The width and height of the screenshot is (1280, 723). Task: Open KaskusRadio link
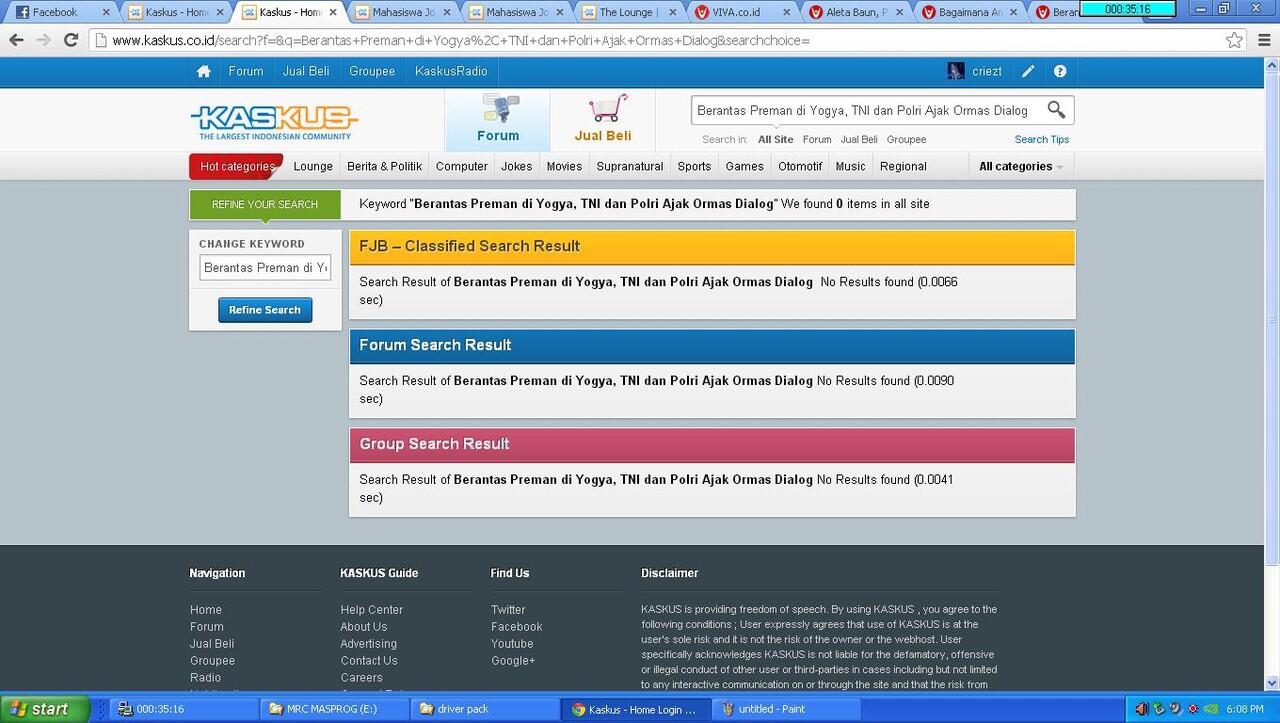(x=451, y=72)
